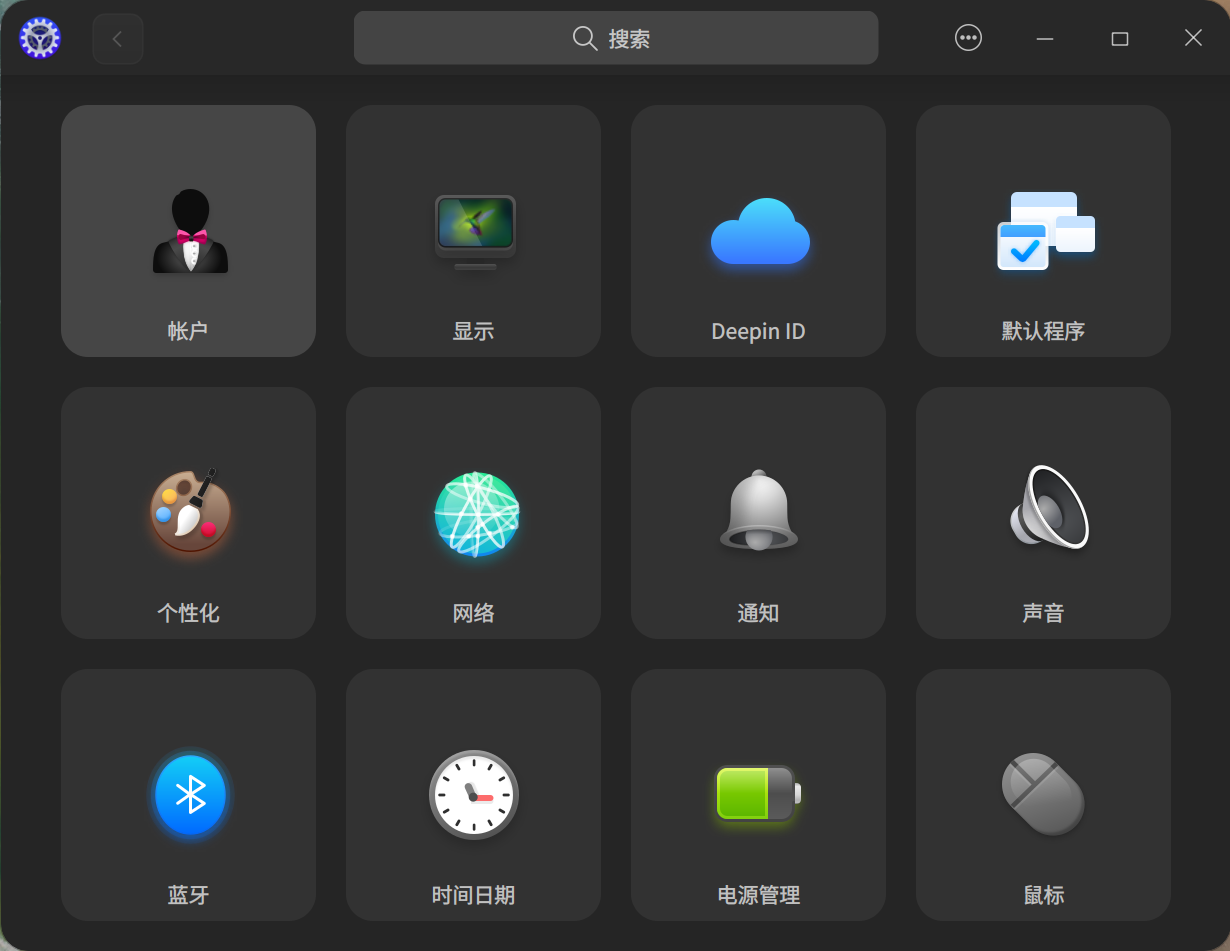Open the 时间日期 (Time and Date) clock icon
The width and height of the screenshot is (1230, 951).
pos(473,794)
